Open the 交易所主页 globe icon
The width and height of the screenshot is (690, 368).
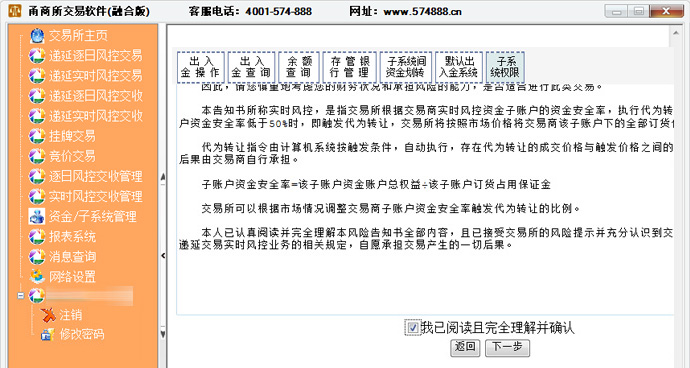(x=37, y=36)
